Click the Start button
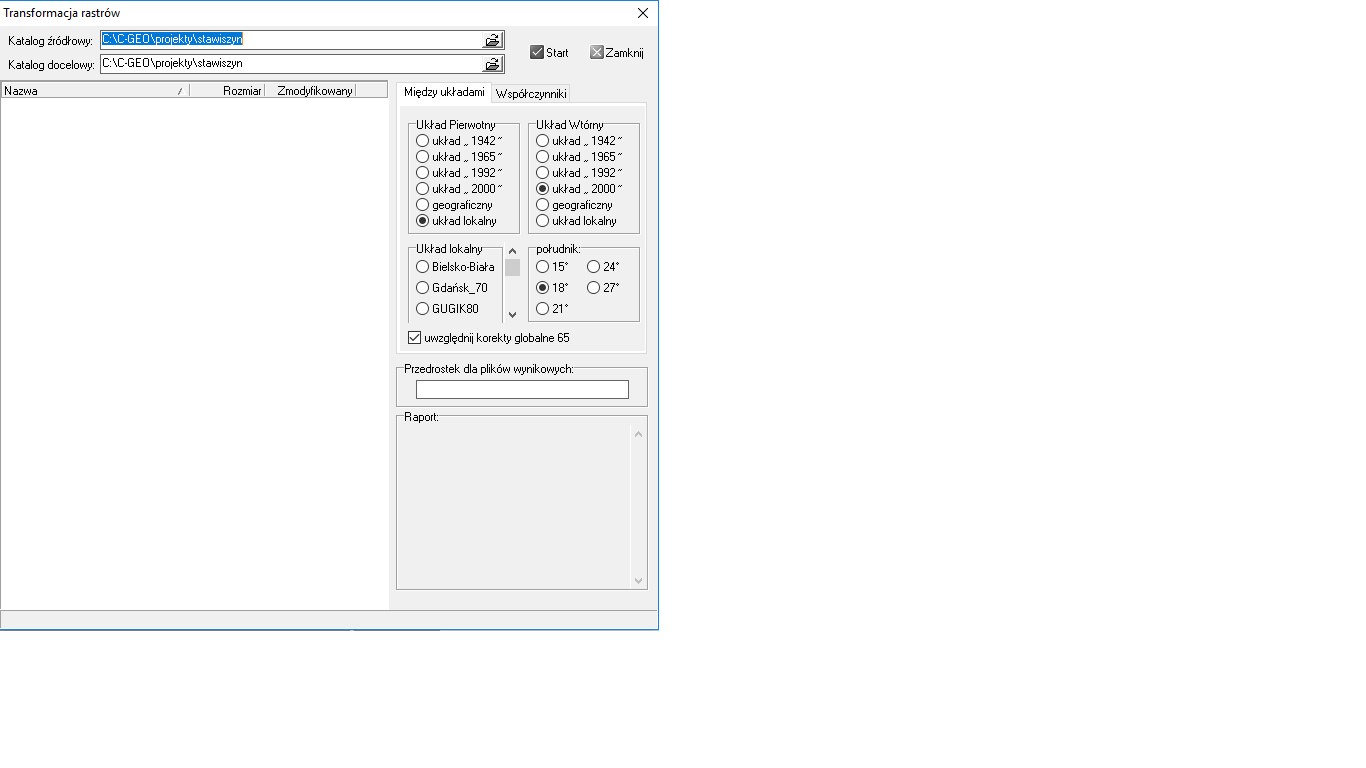This screenshot has width=1366, height=768. click(x=550, y=53)
